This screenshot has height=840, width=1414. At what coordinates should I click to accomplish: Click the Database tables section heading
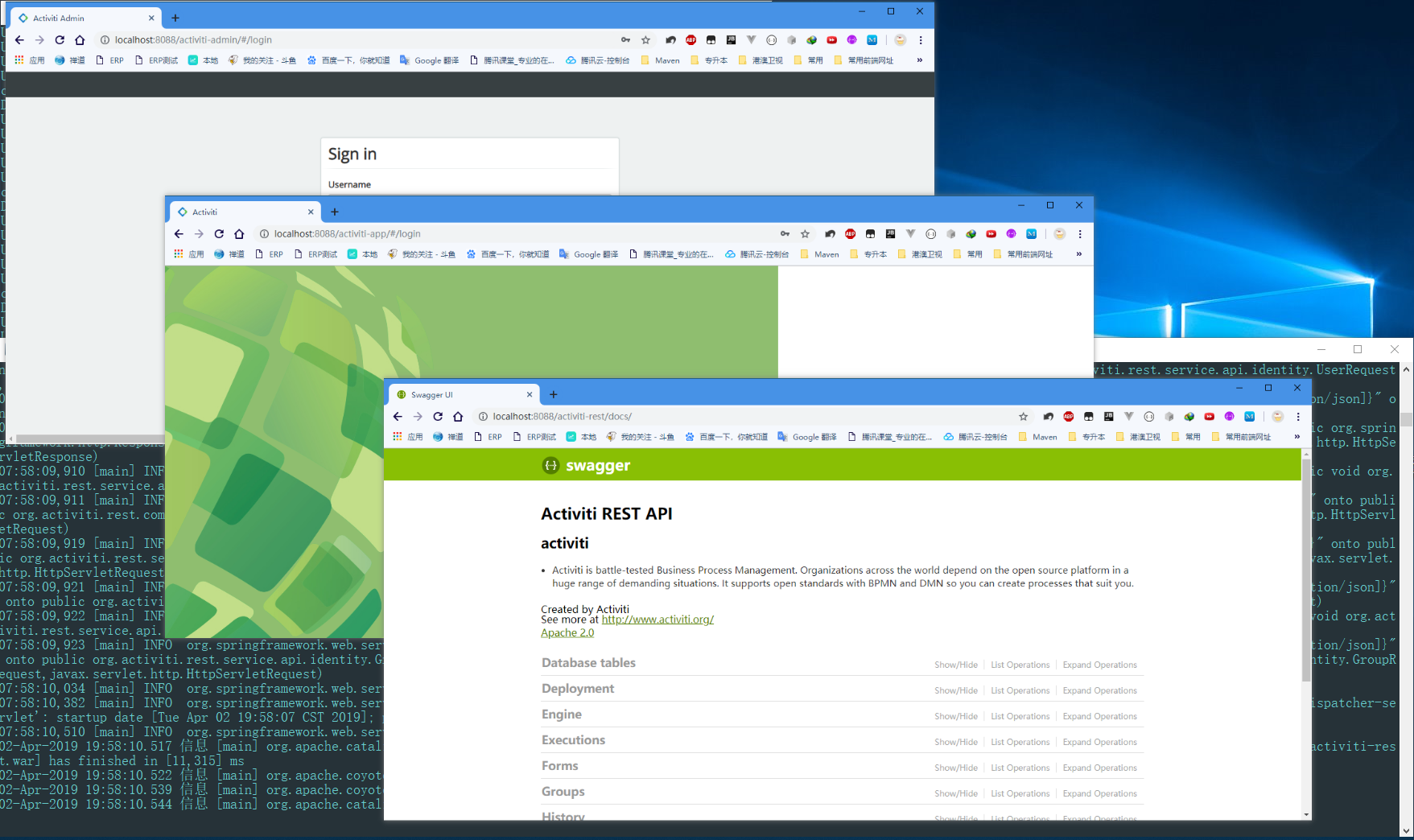588,663
